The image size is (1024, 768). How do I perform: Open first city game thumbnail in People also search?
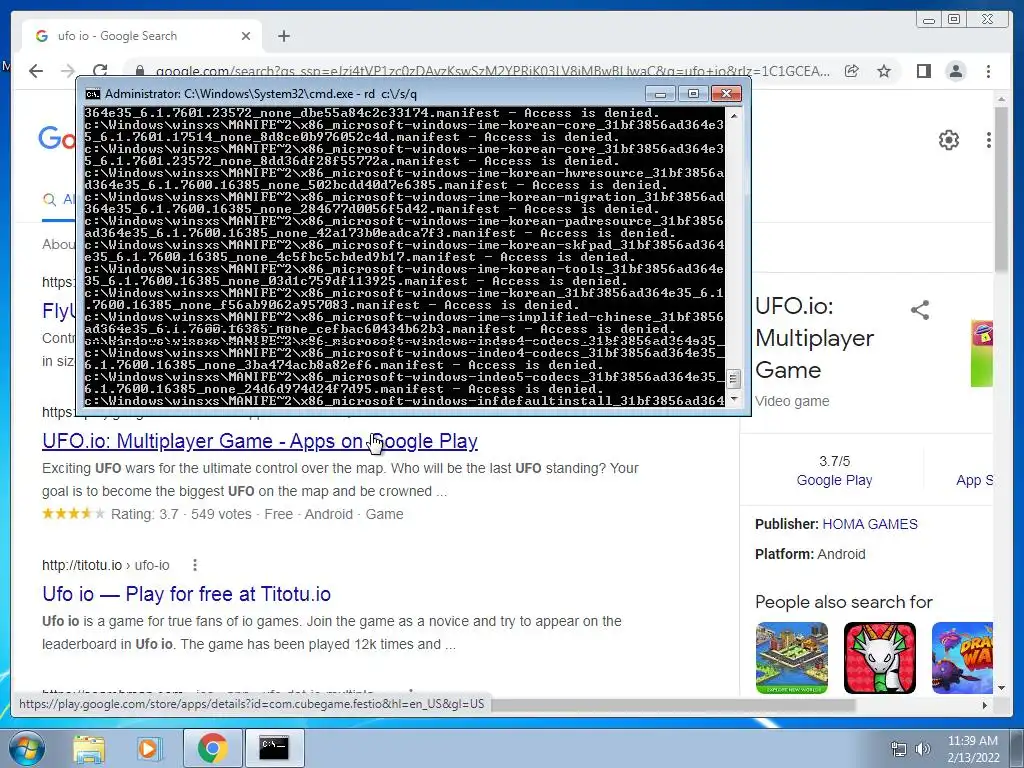(792, 658)
